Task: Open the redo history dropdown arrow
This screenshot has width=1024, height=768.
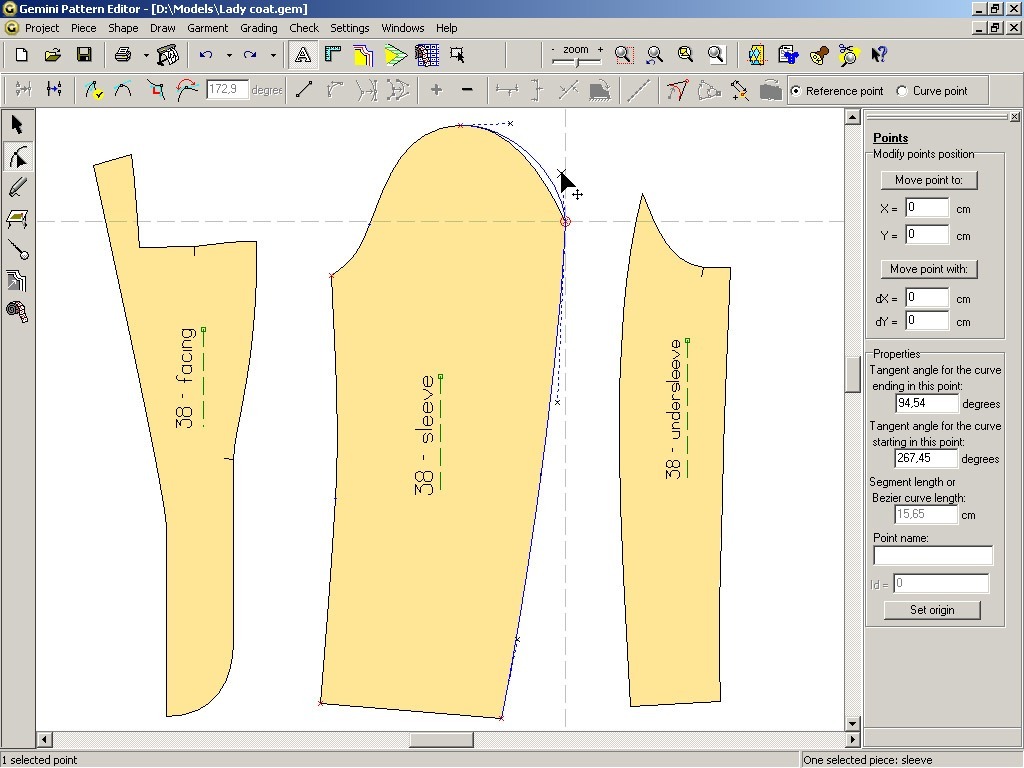Action: [273, 56]
